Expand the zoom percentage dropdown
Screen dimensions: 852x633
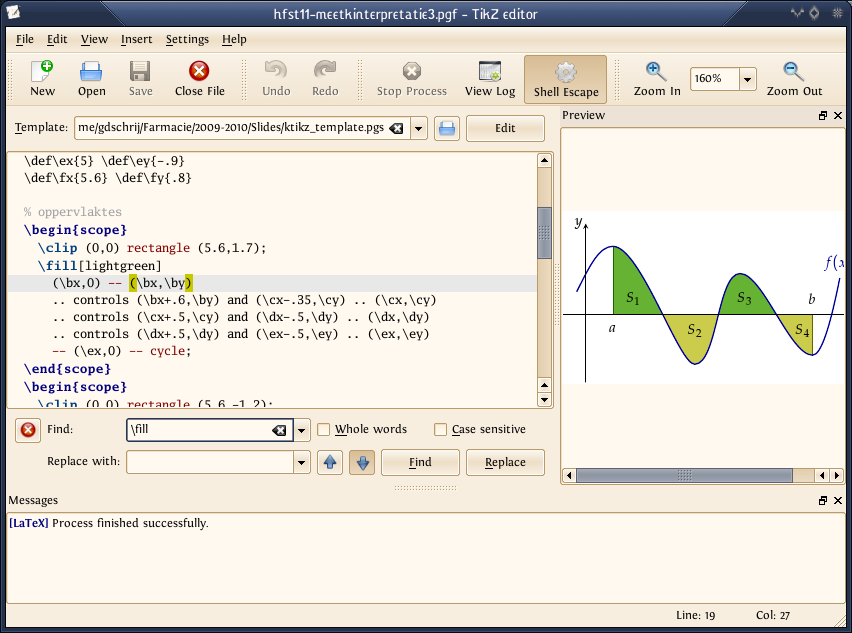point(747,79)
